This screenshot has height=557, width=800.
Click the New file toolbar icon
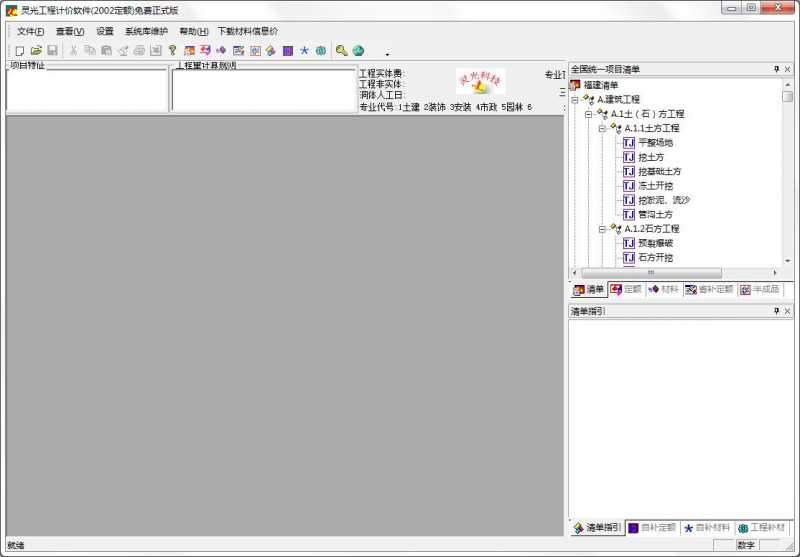(19, 50)
